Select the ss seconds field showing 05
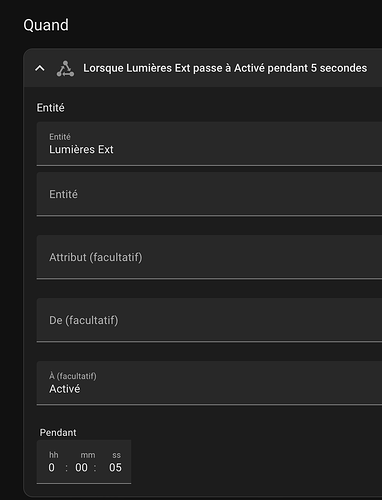Viewport: 382px width, 500px height. pyautogui.click(x=115, y=467)
